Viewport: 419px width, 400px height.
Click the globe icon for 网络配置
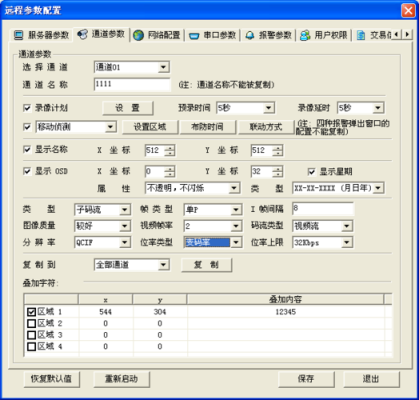[138, 35]
